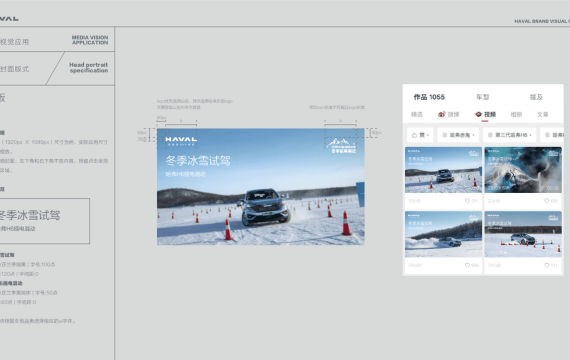570x360 pixels.
Task: Like the video showing 681 with heart icon
Action: 546,201
